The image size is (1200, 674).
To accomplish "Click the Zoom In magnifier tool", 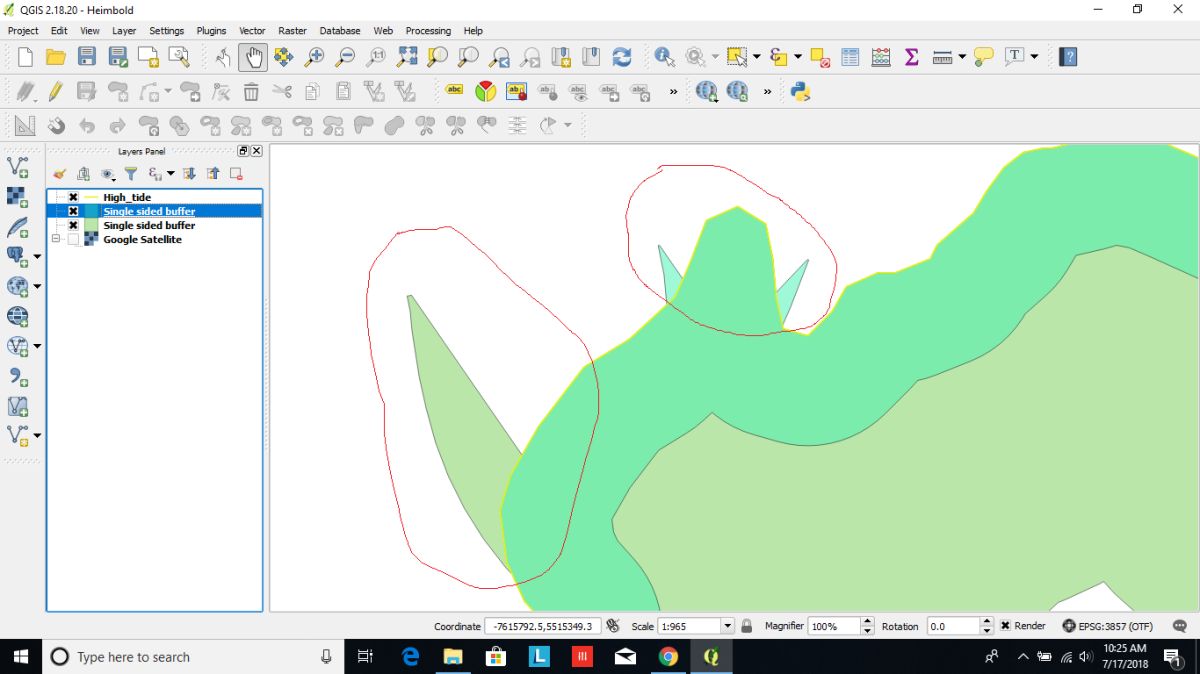I will point(315,57).
